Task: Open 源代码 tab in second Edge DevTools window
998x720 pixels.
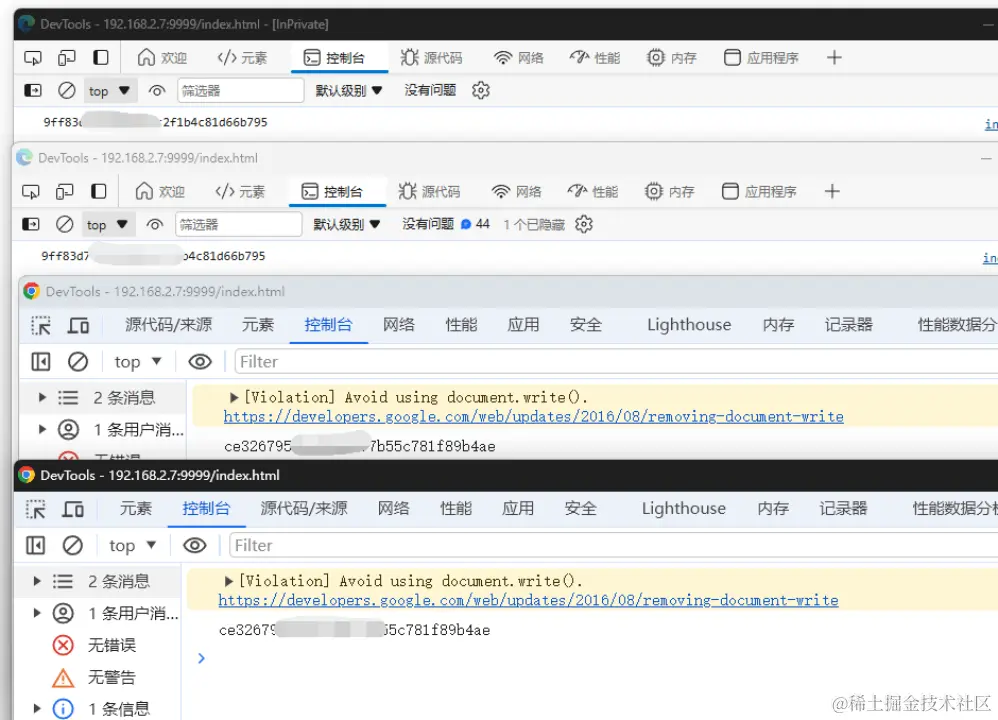Action: [x=430, y=192]
